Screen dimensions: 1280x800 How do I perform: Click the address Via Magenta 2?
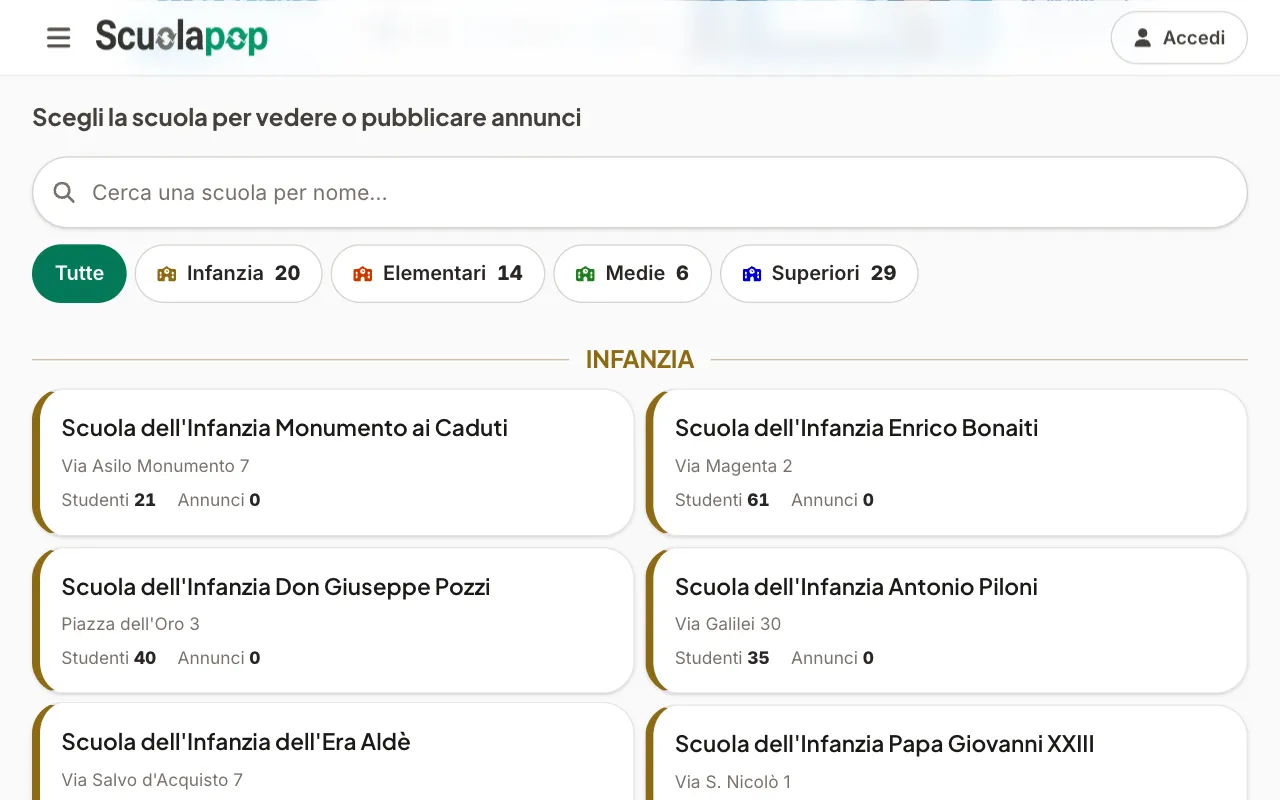[733, 466]
